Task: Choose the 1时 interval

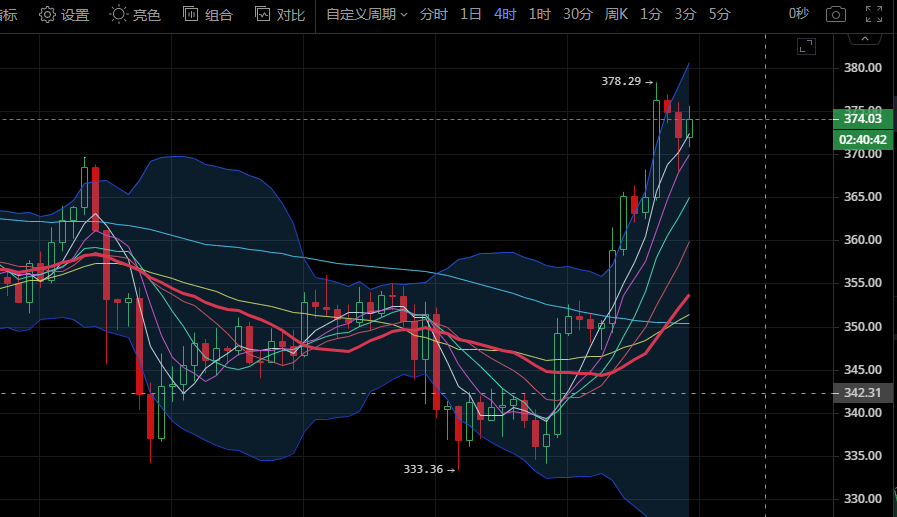Action: click(x=539, y=15)
